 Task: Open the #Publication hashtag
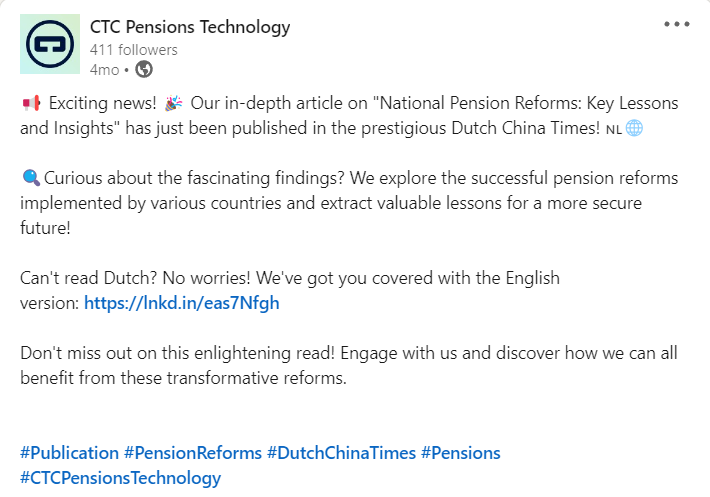coord(69,453)
